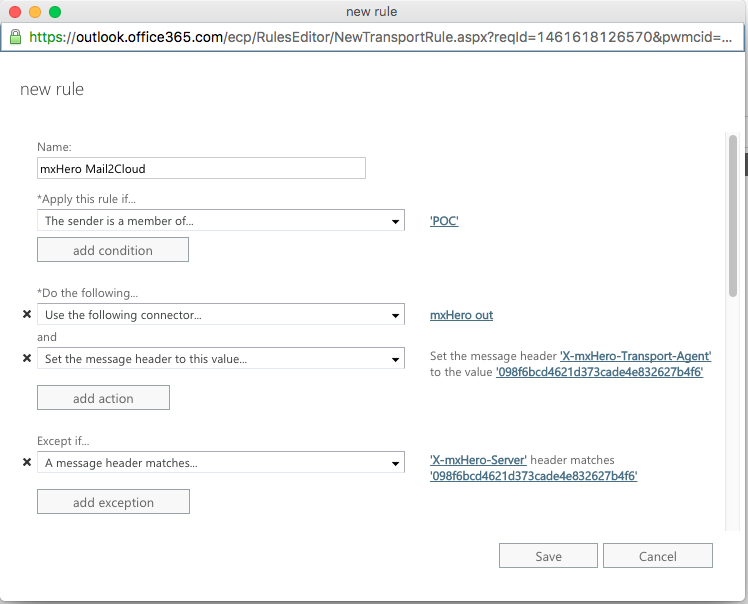
Task: Edit the 'X-mxHero-Server' header link
Action: tap(478, 460)
